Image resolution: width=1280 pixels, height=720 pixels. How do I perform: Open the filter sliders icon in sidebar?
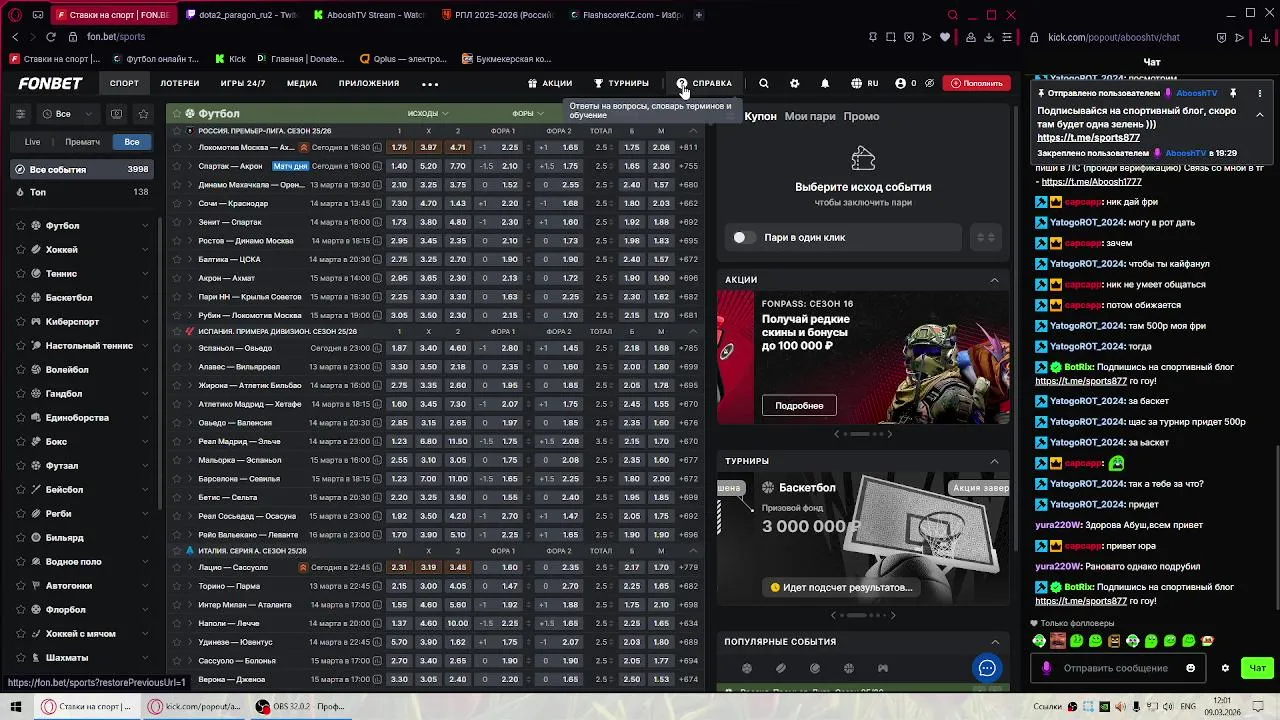click(20, 114)
